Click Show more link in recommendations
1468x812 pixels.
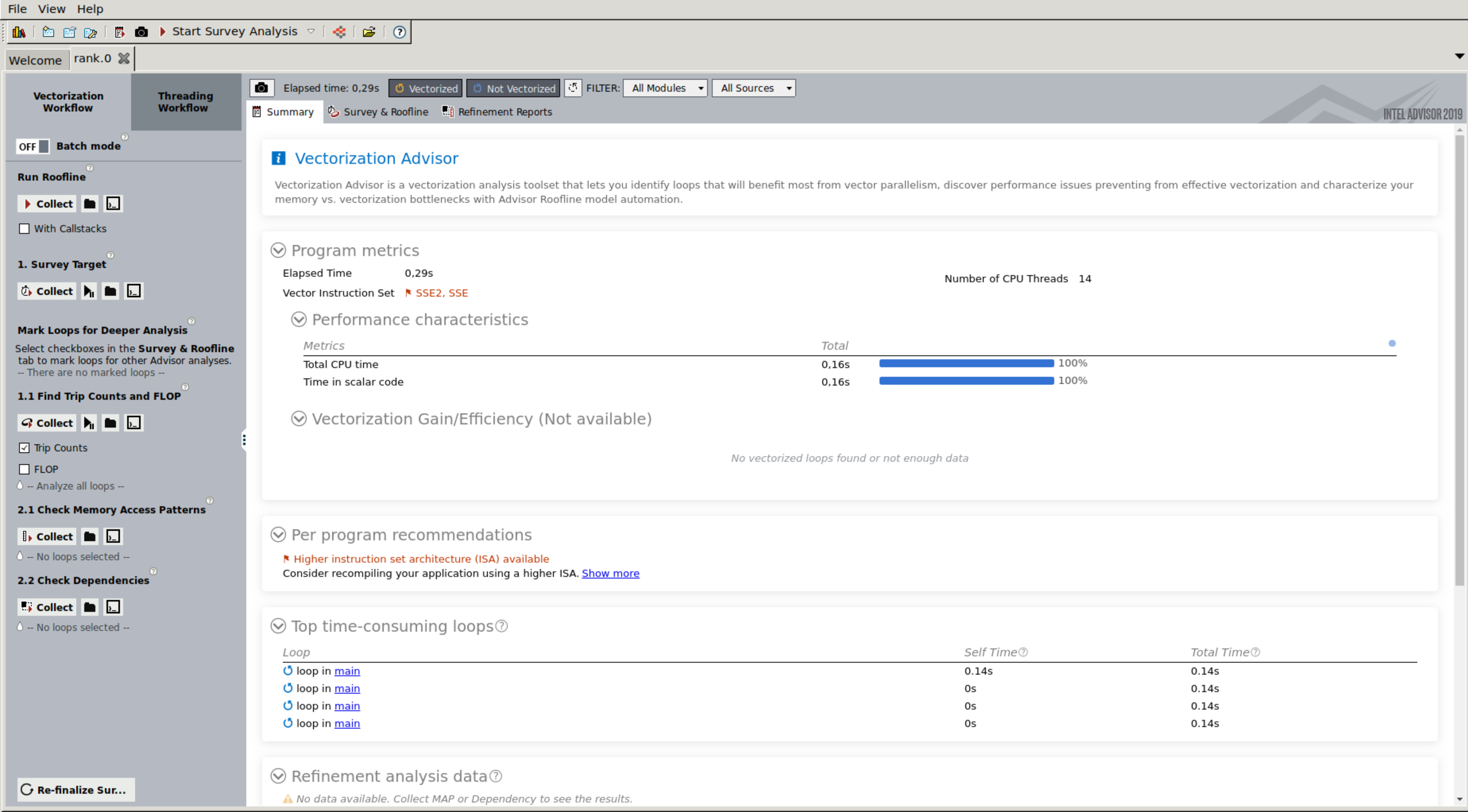[610, 573]
